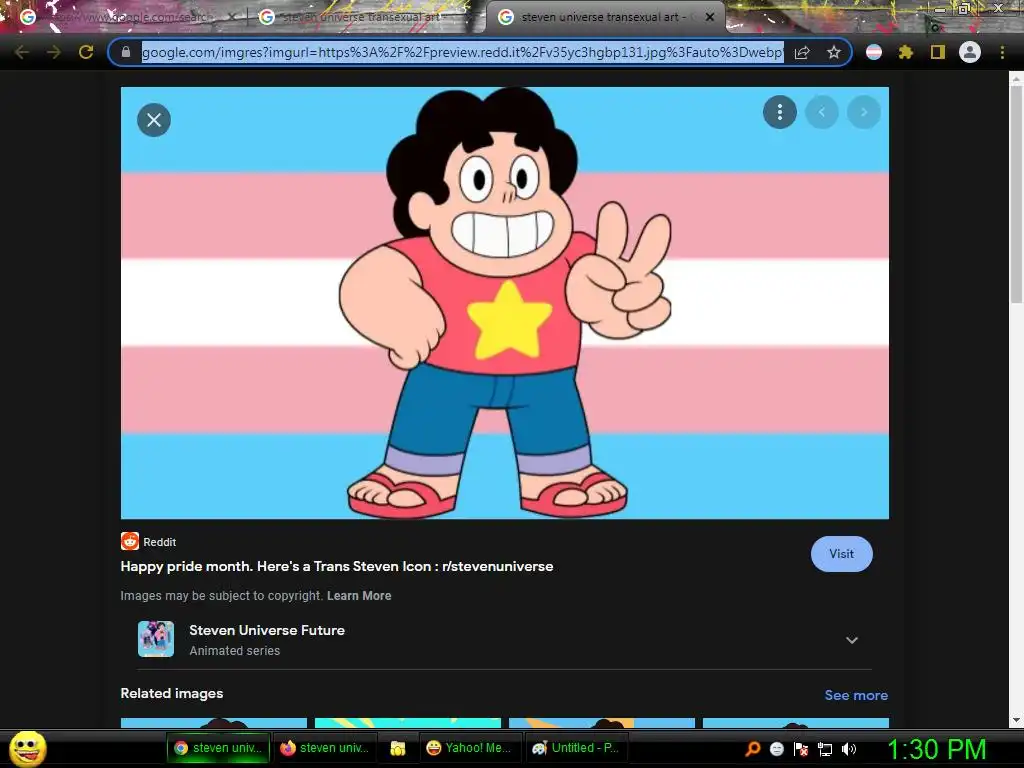
Task: Click the 'Animated series' subtitle
Action: tap(234, 650)
